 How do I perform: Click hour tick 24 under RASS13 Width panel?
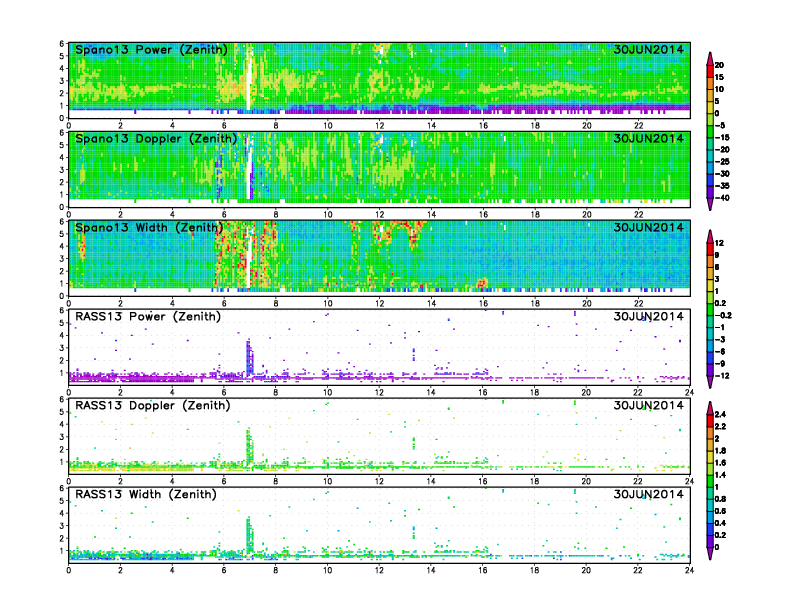689,570
